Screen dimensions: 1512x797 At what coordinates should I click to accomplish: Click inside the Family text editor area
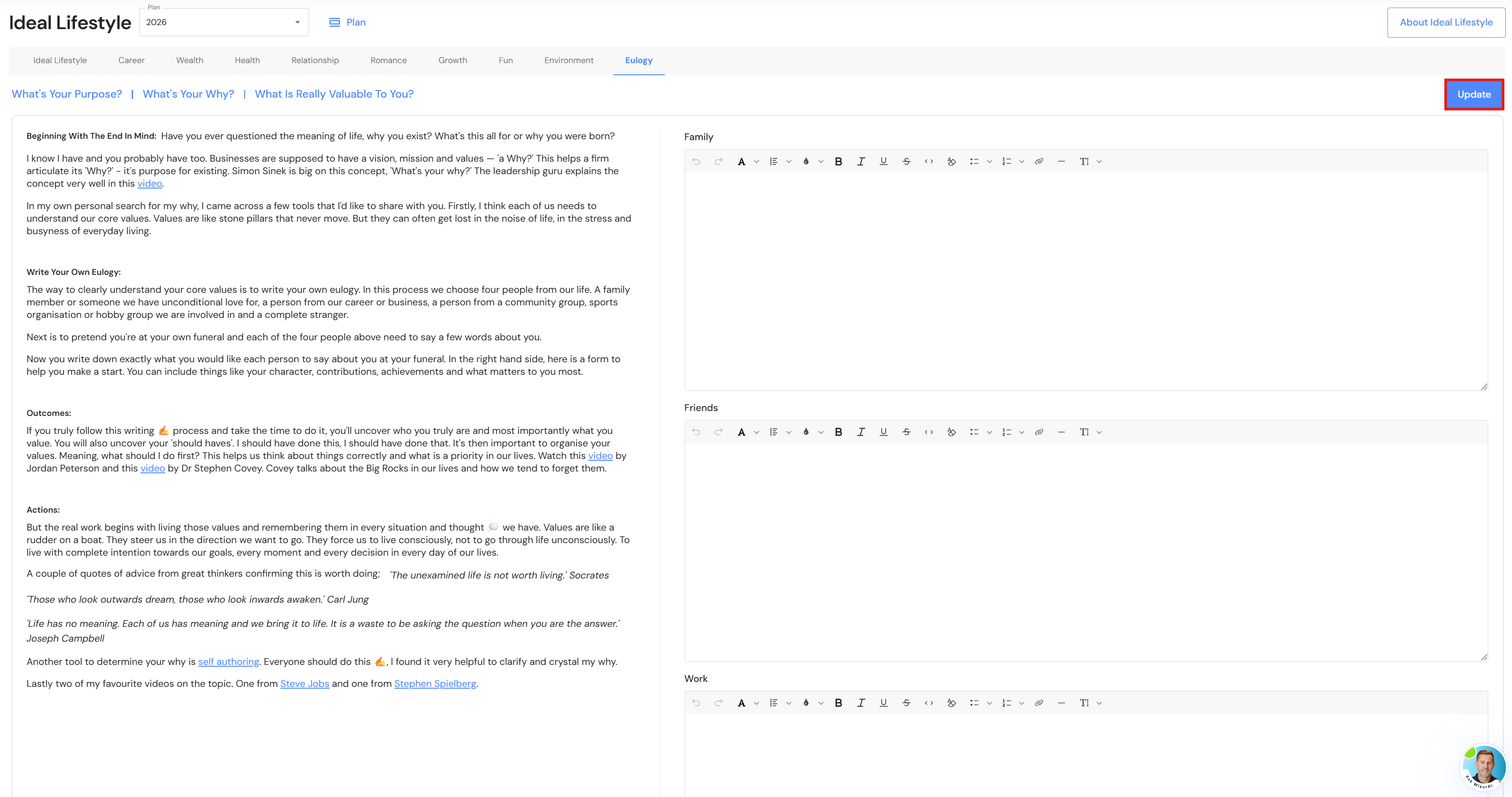(x=1086, y=282)
